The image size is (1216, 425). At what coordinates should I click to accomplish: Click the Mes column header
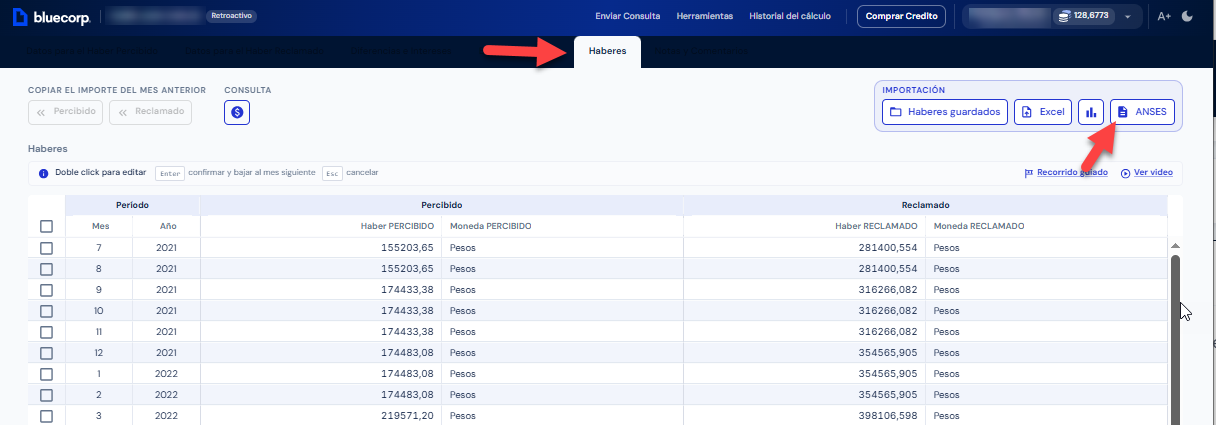click(x=99, y=226)
